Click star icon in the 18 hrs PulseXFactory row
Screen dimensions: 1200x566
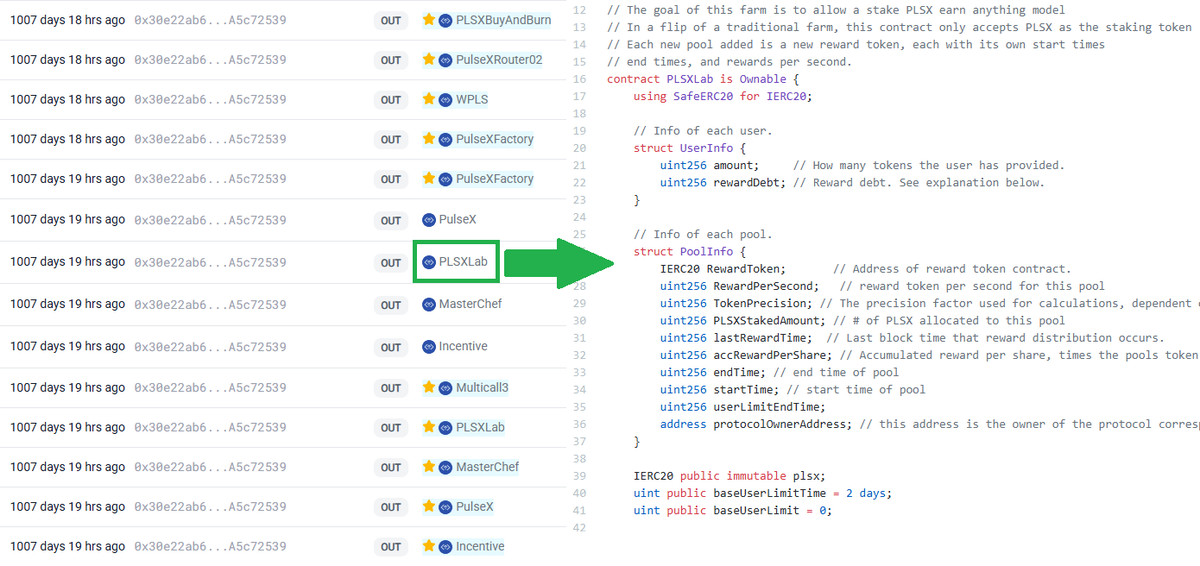[429, 139]
